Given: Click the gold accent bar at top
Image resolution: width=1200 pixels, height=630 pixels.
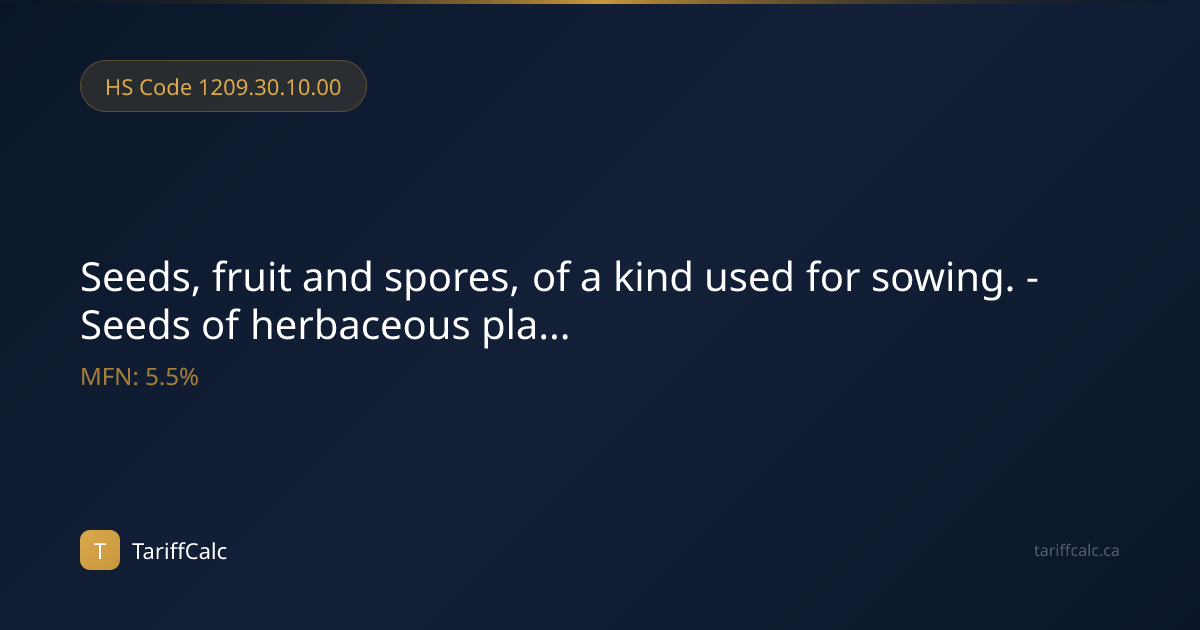Looking at the screenshot, I should tap(600, 2).
